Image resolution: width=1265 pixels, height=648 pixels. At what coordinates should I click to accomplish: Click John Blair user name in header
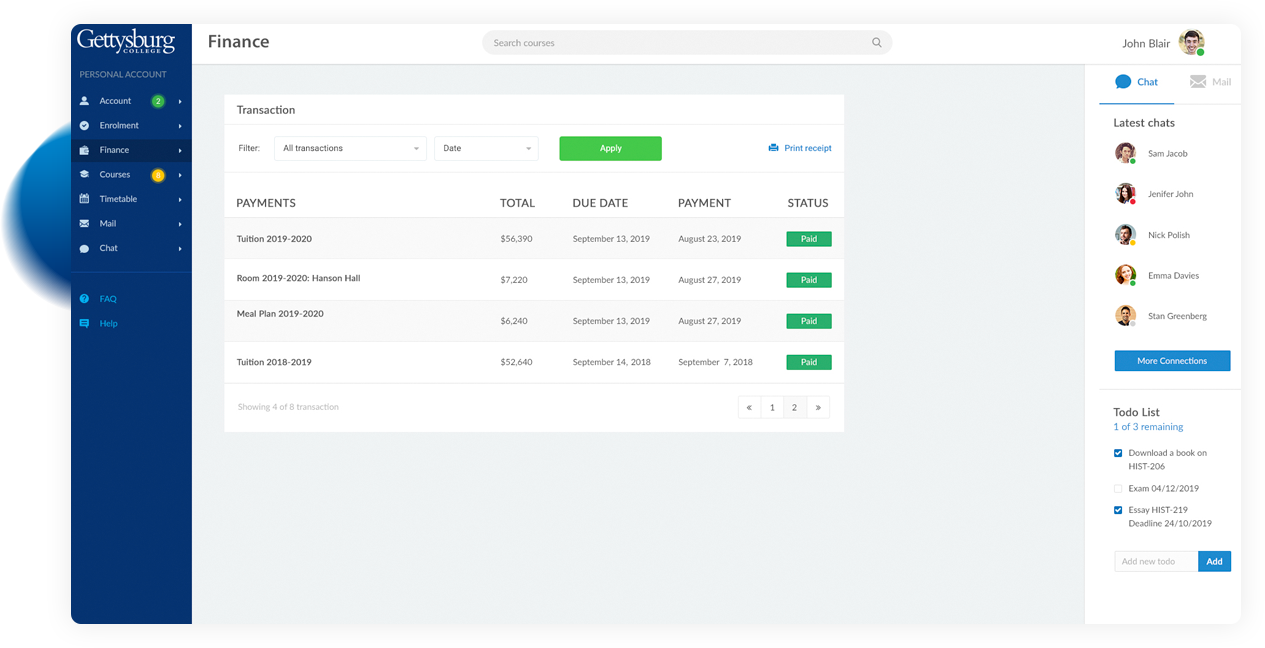[x=1146, y=43]
